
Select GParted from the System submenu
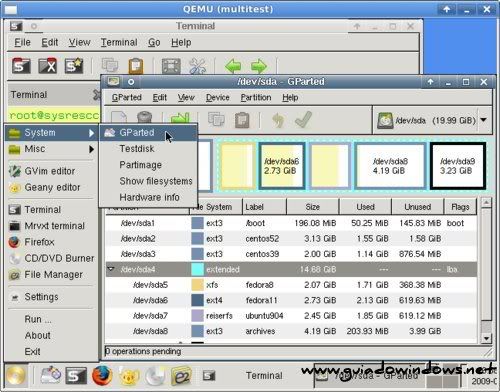click(x=148, y=133)
